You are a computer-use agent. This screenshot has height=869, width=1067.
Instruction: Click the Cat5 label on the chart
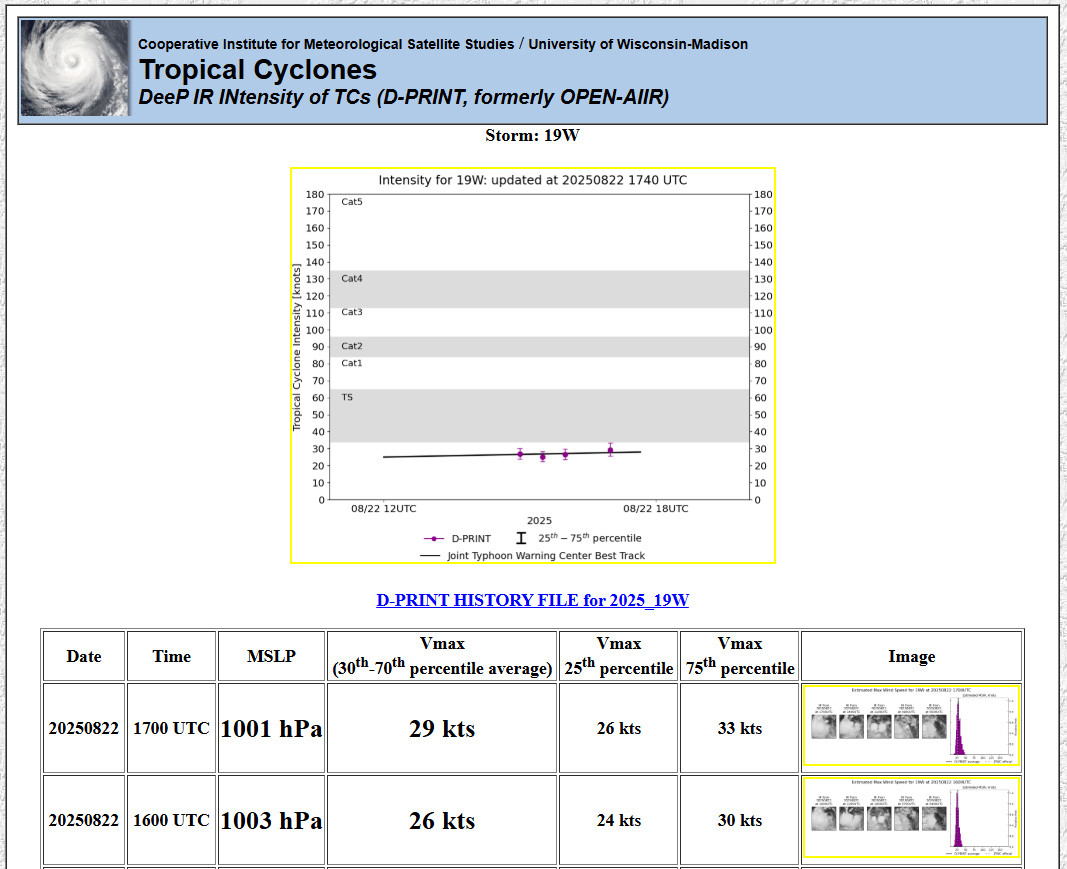click(352, 202)
